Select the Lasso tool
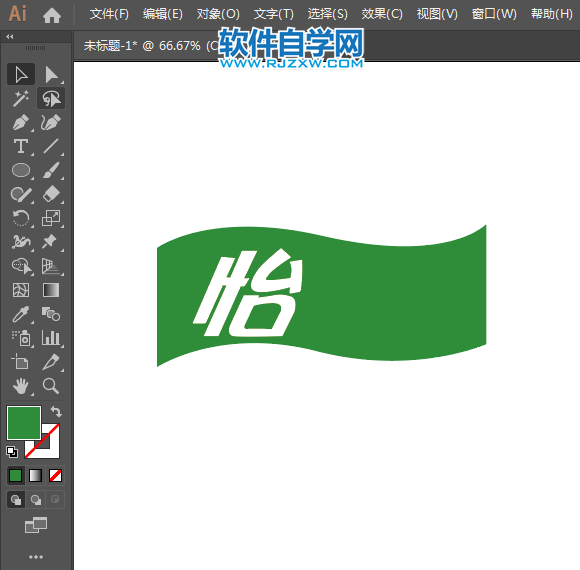Viewport: 580px width, 570px height. click(x=51, y=98)
